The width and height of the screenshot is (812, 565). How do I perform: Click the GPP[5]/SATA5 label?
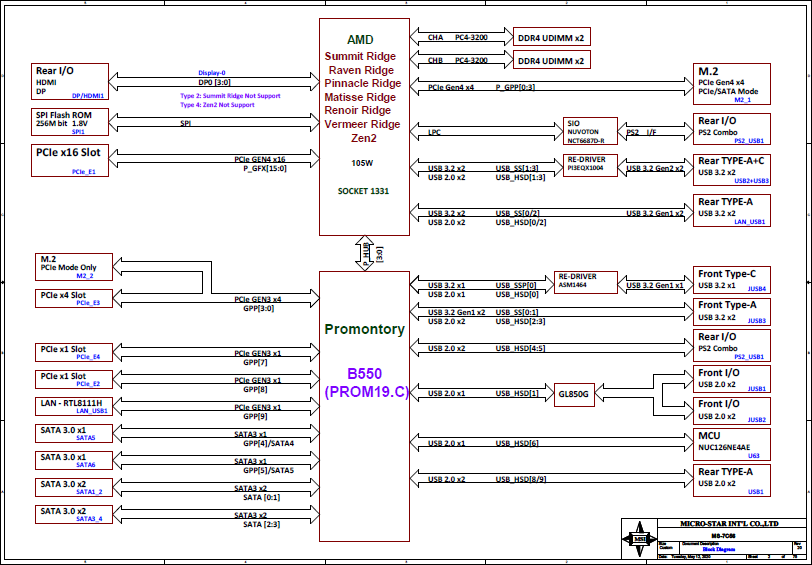pos(268,470)
